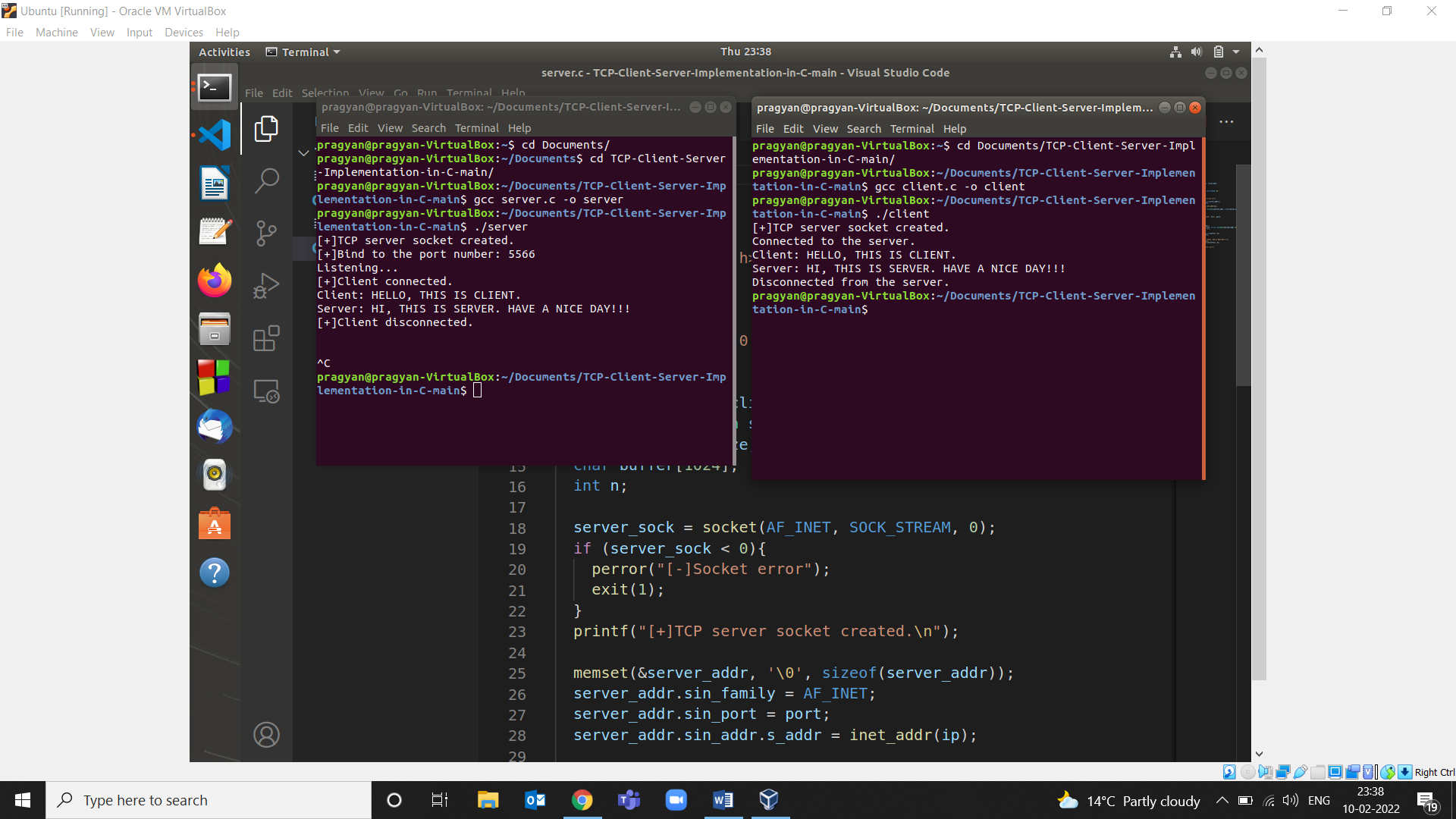This screenshot has height=819, width=1456.
Task: Open Google Chrome from the Windows taskbar
Action: [582, 799]
